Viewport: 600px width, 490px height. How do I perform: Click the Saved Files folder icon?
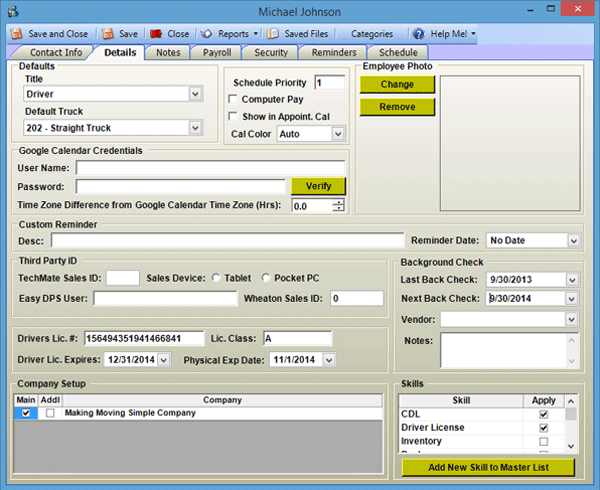(272, 34)
